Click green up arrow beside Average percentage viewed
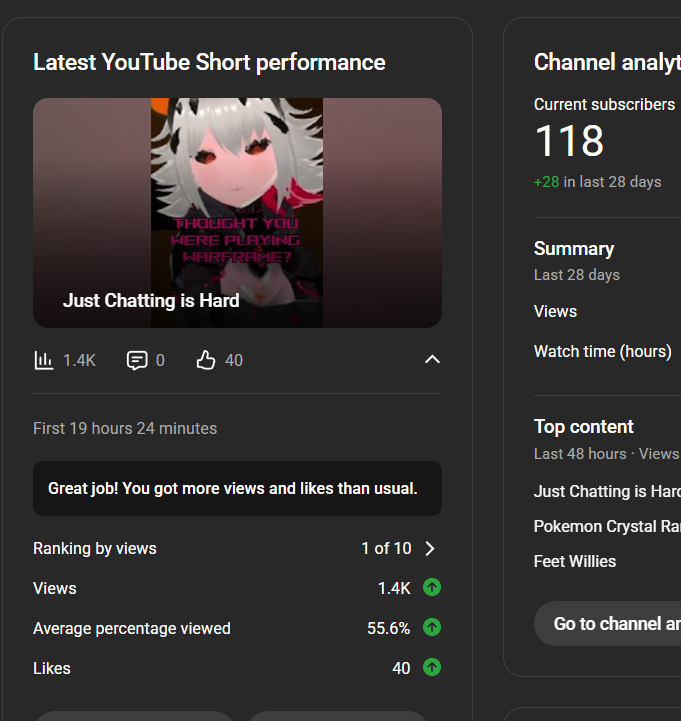The image size is (681, 721). pyautogui.click(x=432, y=627)
